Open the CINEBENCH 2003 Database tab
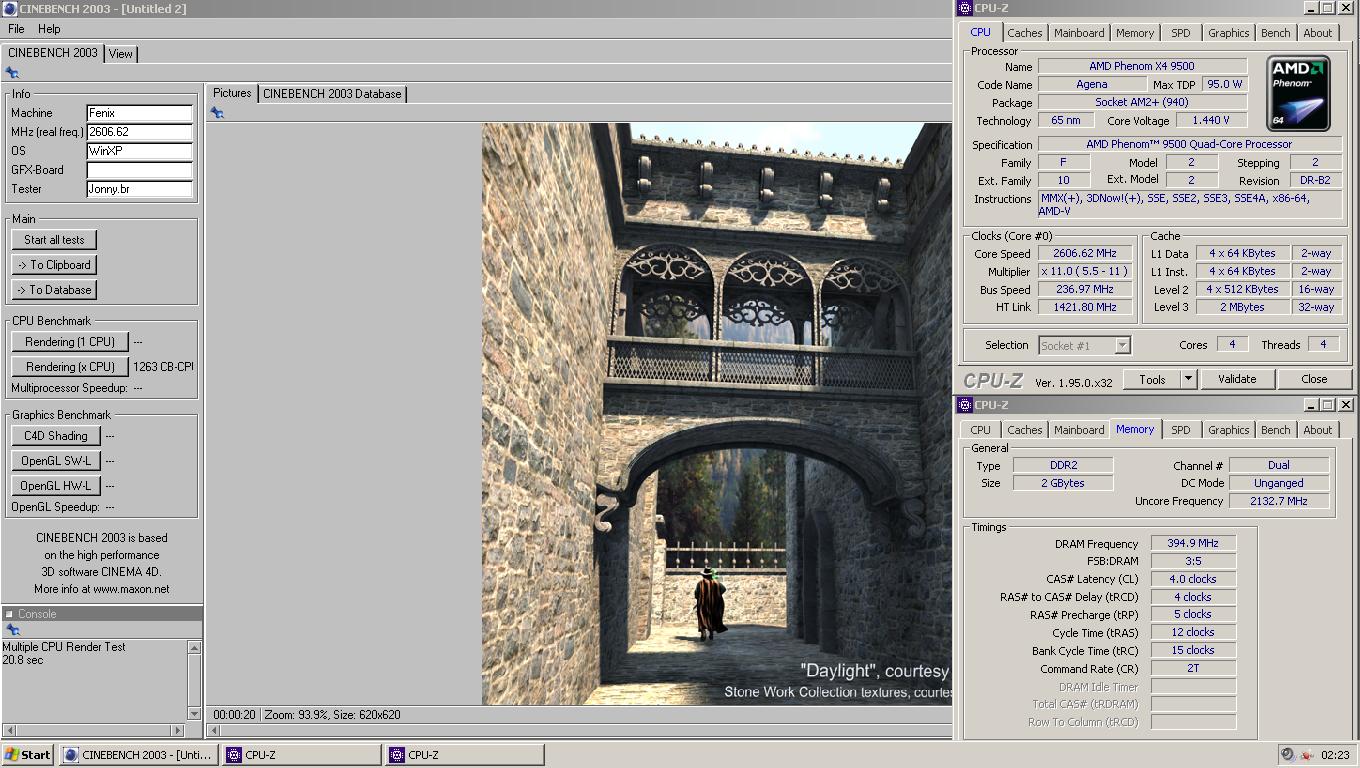 [332, 94]
